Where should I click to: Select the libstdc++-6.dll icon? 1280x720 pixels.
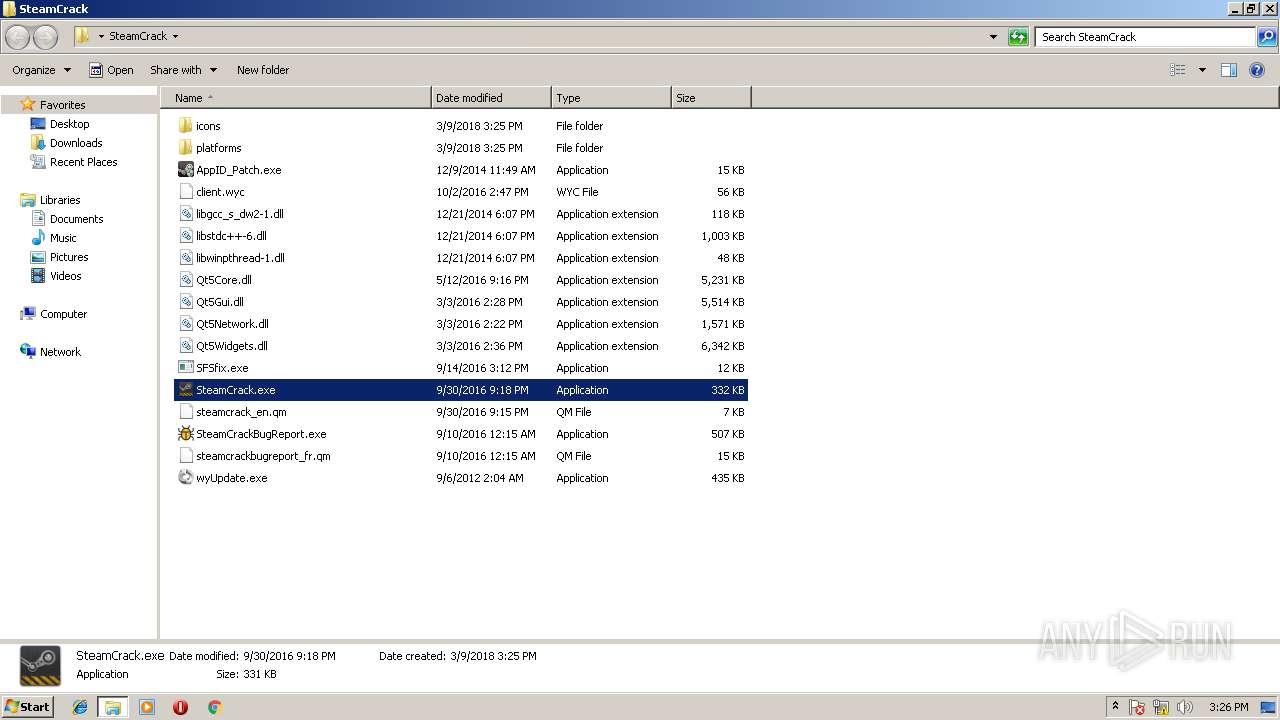point(185,236)
